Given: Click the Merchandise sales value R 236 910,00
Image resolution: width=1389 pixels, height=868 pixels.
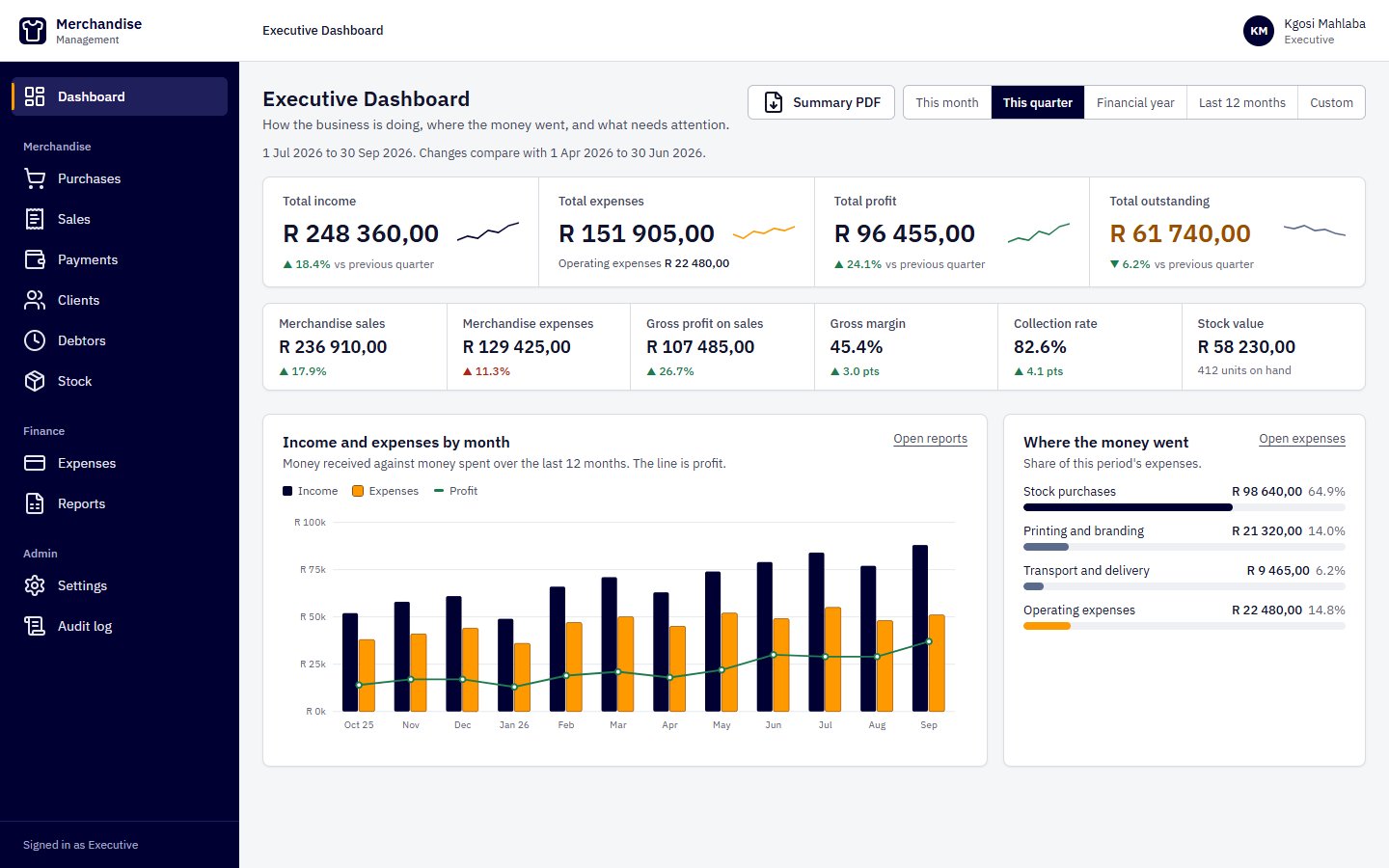Looking at the screenshot, I should pyautogui.click(x=333, y=347).
